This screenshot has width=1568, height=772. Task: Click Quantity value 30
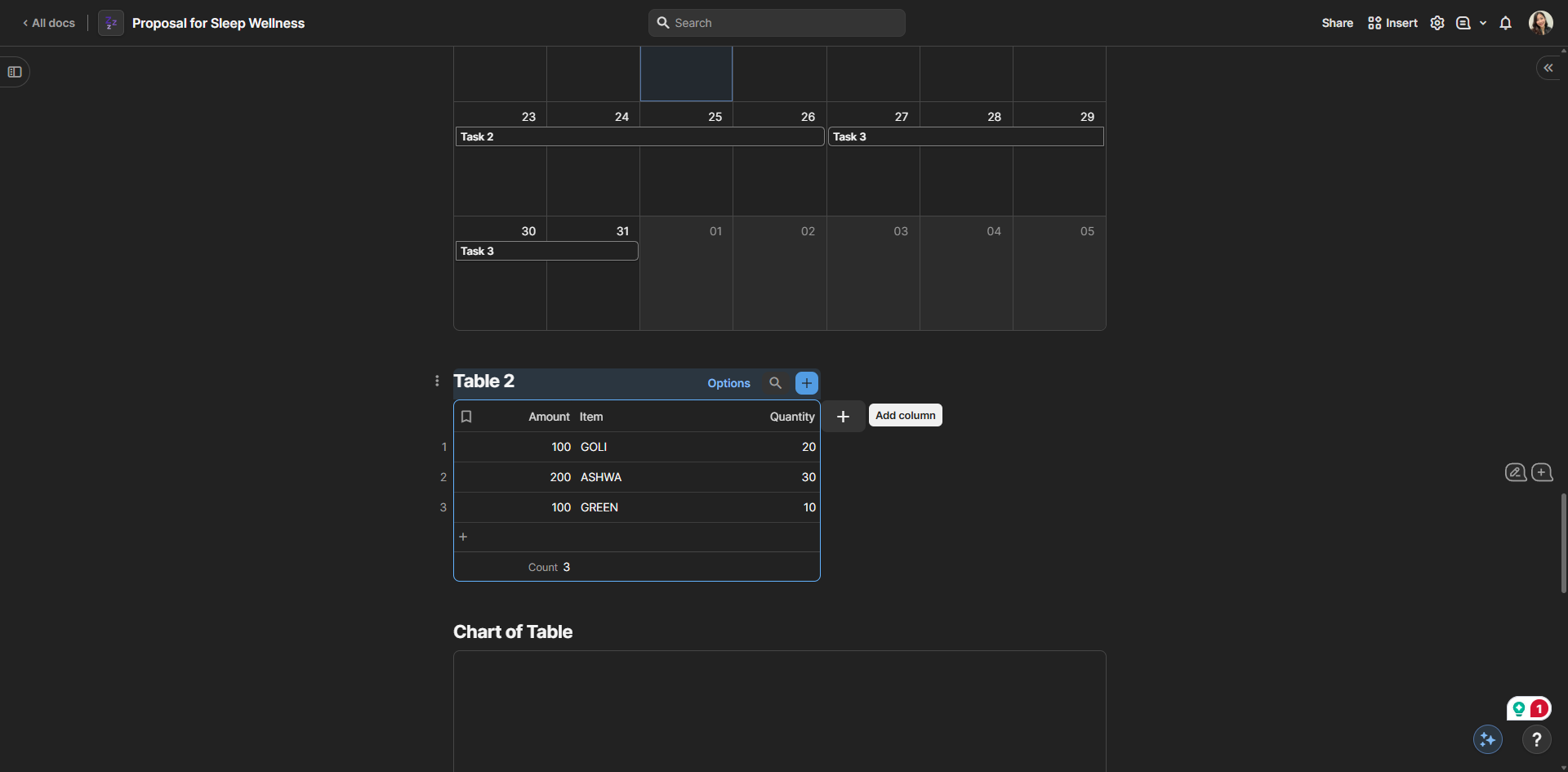[x=808, y=477]
